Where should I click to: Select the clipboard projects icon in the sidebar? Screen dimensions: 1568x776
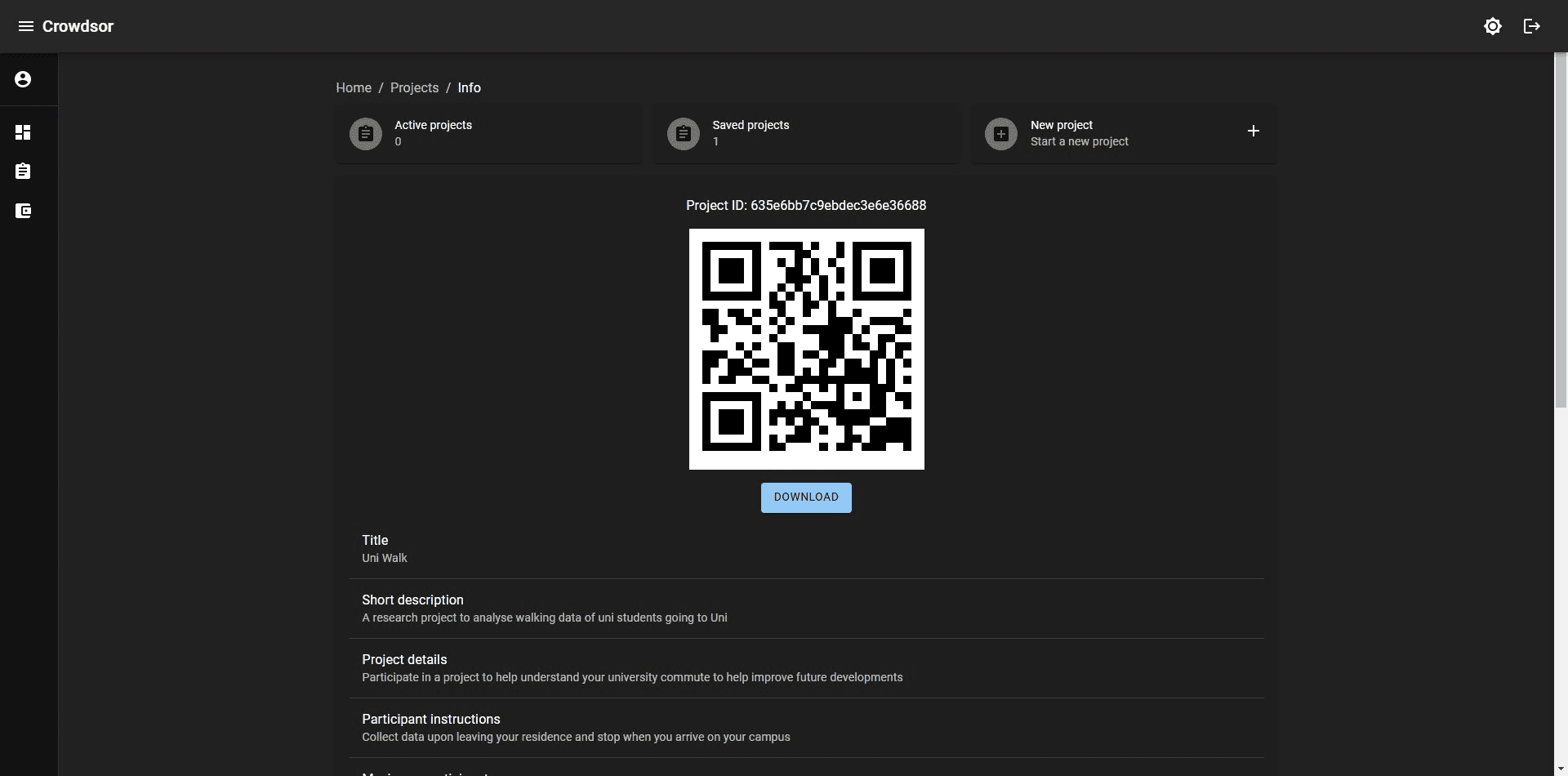point(23,171)
